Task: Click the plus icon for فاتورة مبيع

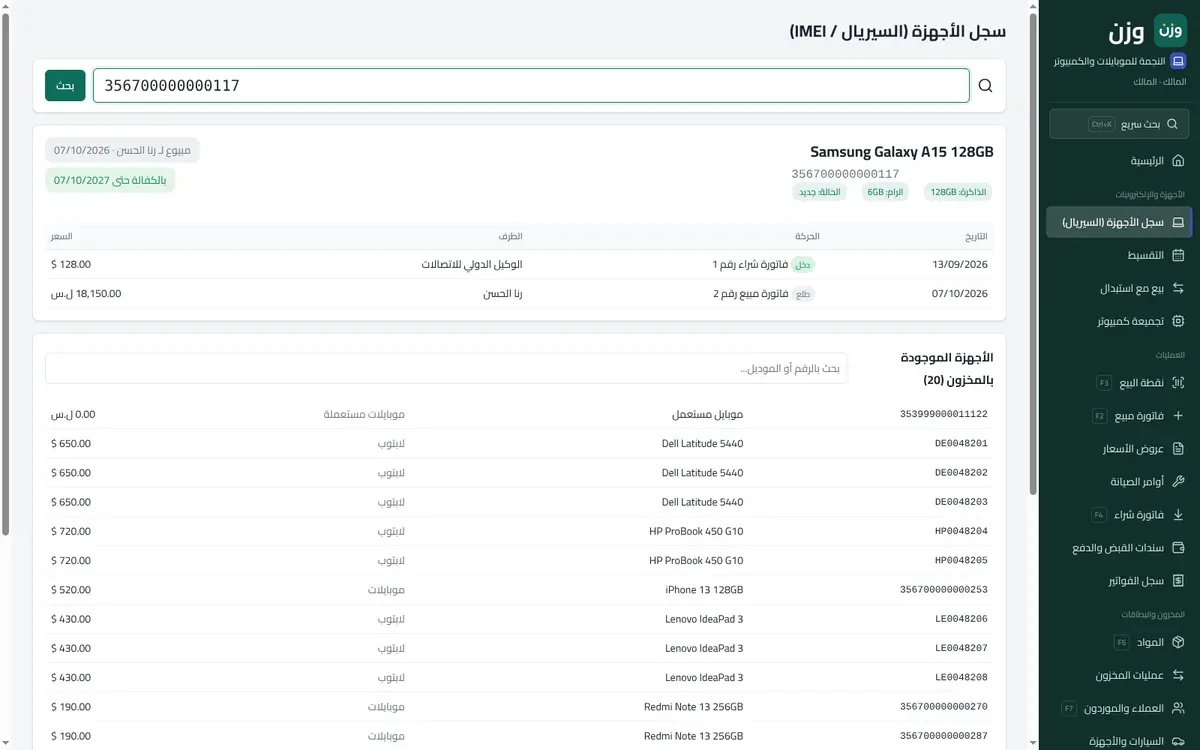Action: point(1178,415)
